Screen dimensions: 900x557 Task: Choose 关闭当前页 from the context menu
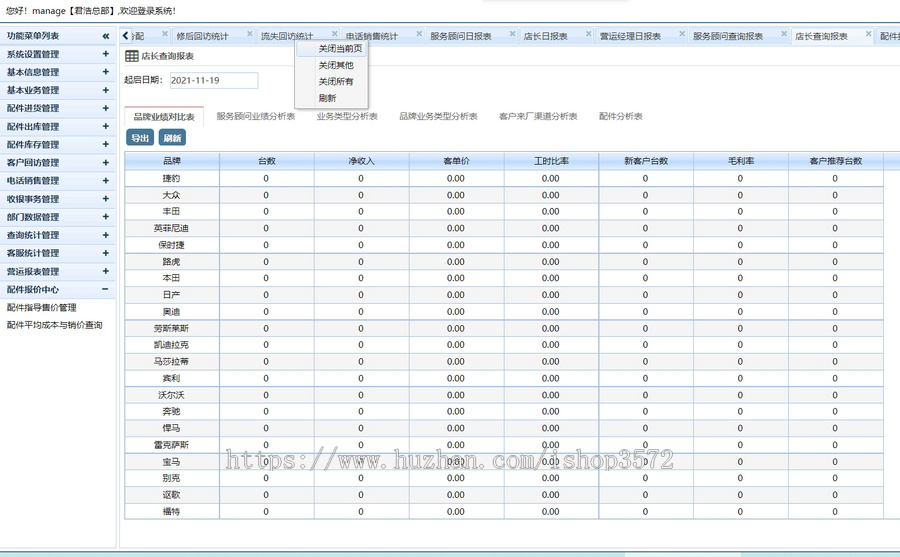pyautogui.click(x=331, y=49)
